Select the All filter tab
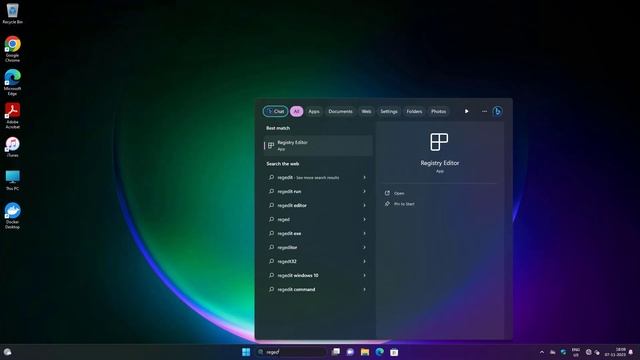The height and width of the screenshot is (360, 640). tap(297, 111)
